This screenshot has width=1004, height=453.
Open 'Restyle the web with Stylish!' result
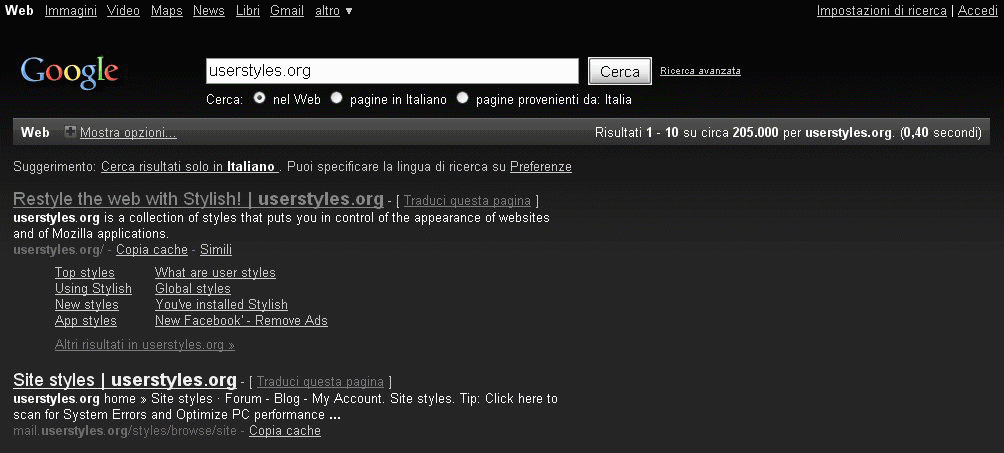coord(198,199)
